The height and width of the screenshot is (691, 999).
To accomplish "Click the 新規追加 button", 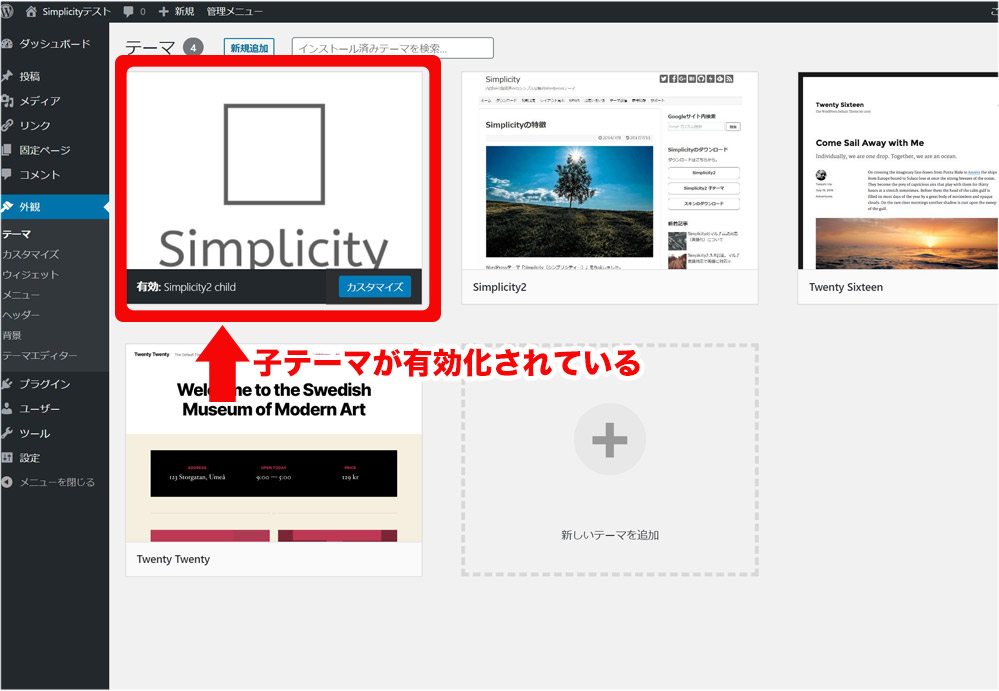I will (x=249, y=48).
